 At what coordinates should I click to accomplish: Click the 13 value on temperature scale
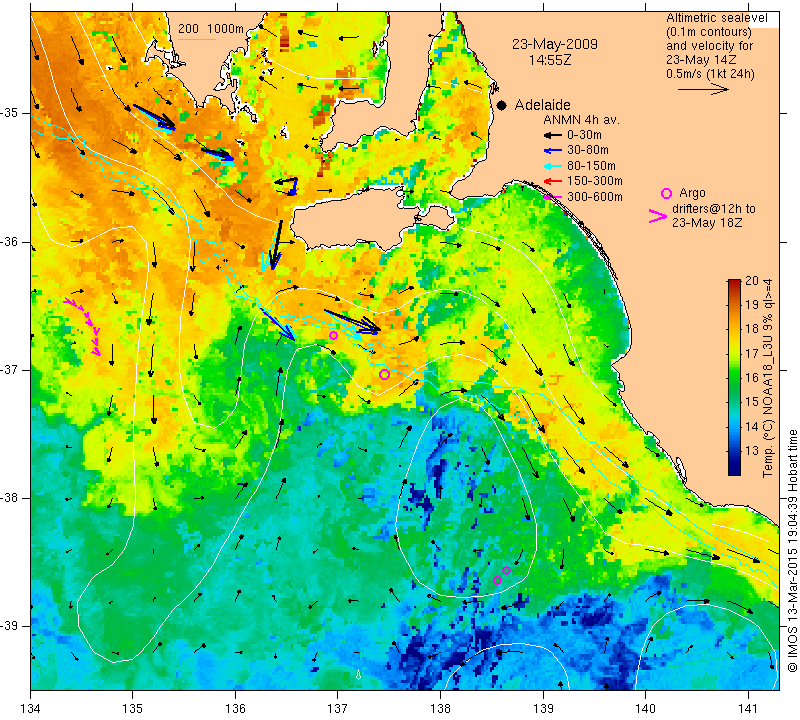pyautogui.click(x=752, y=451)
